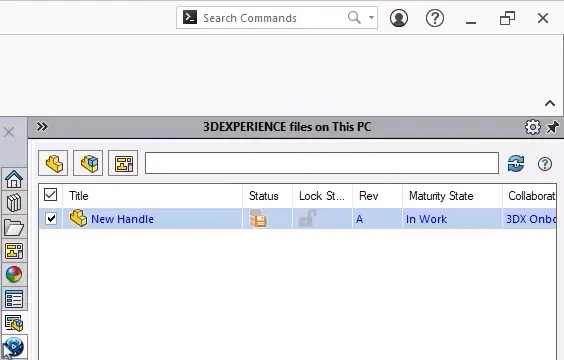Image resolution: width=564 pixels, height=360 pixels.
Task: Click the part icon beside New Handle
Action: click(x=78, y=218)
